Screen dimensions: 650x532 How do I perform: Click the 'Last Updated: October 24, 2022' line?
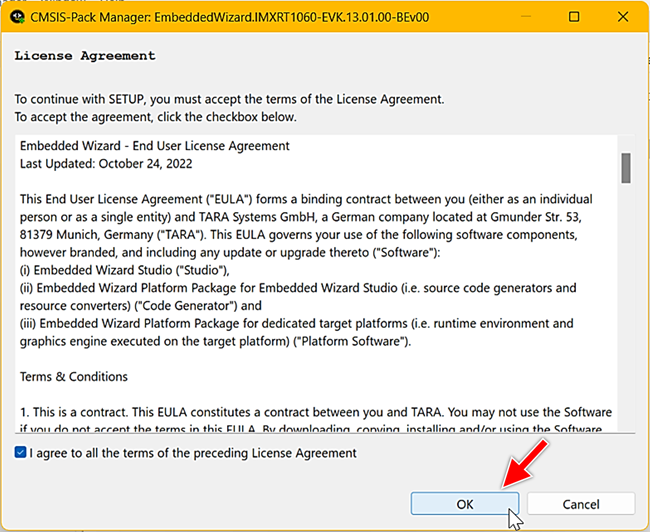tap(106, 163)
